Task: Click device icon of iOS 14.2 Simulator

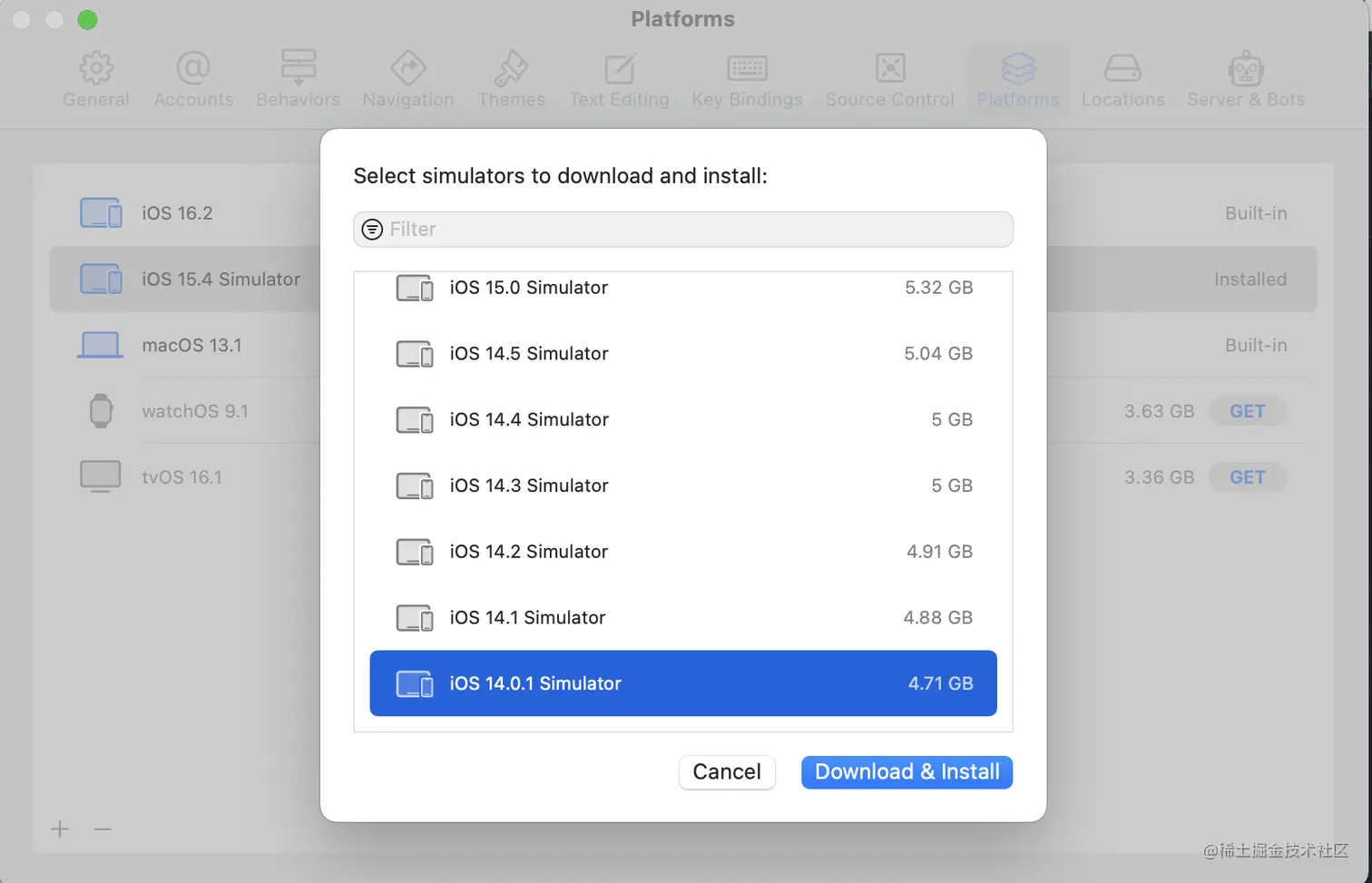Action: (415, 552)
